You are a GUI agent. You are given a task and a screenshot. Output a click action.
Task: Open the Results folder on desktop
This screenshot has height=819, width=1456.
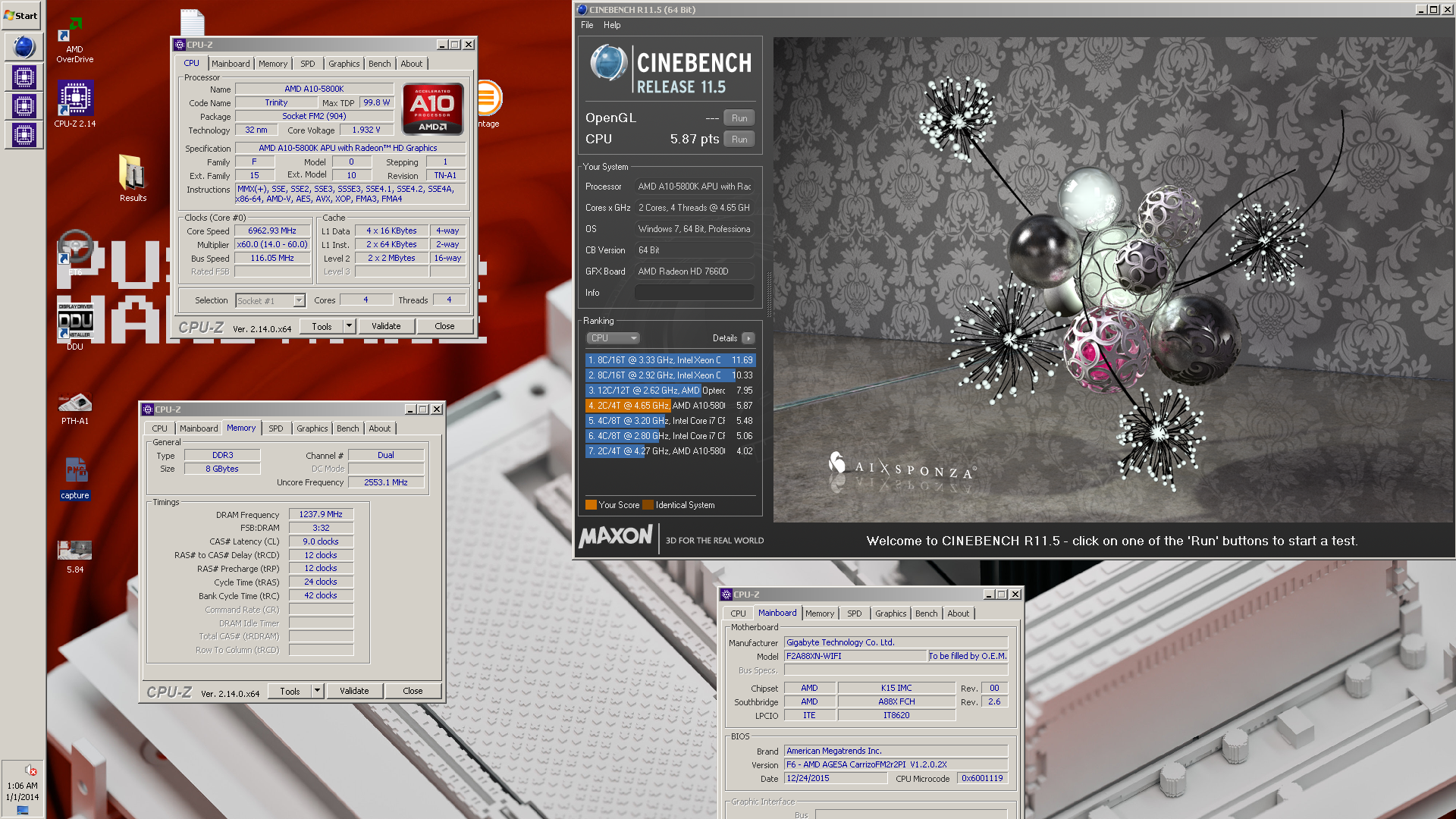(133, 178)
